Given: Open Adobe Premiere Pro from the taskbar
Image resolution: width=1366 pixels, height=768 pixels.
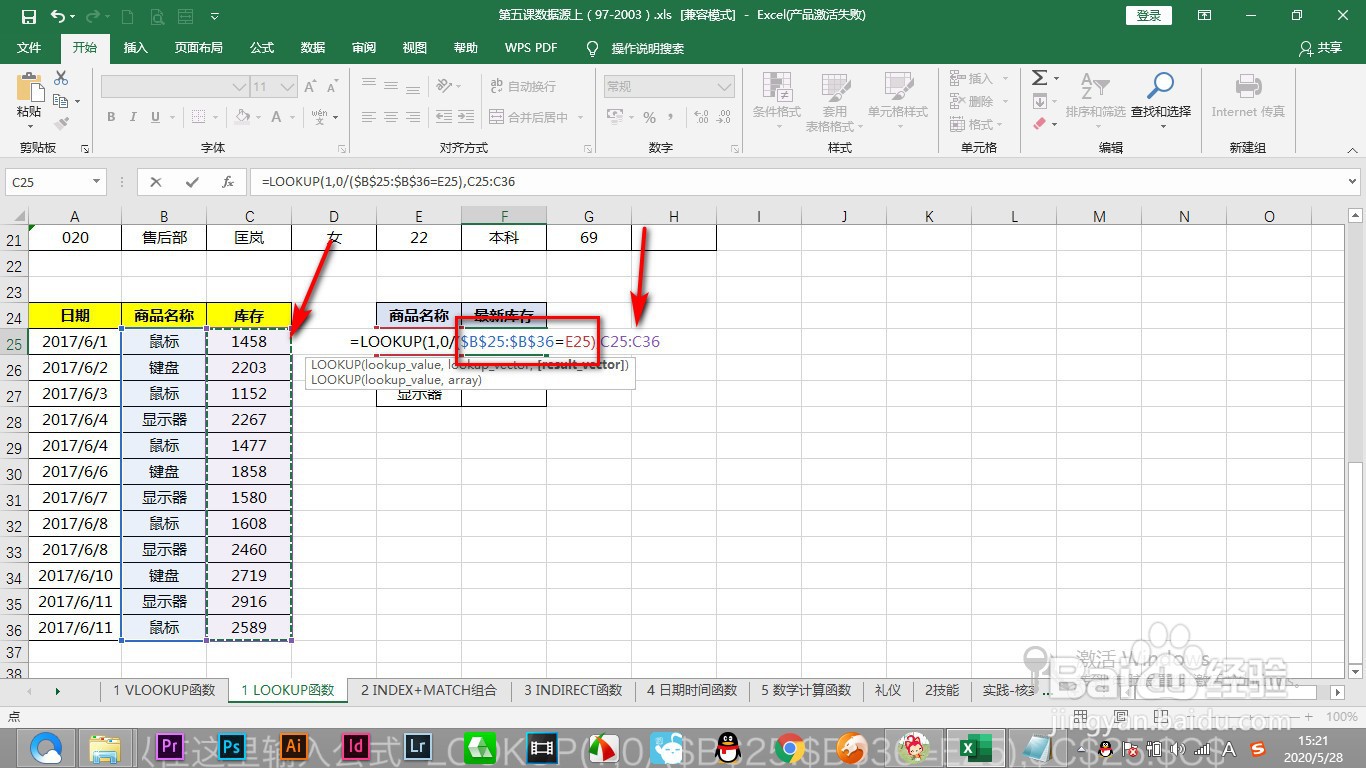Looking at the screenshot, I should [170, 746].
